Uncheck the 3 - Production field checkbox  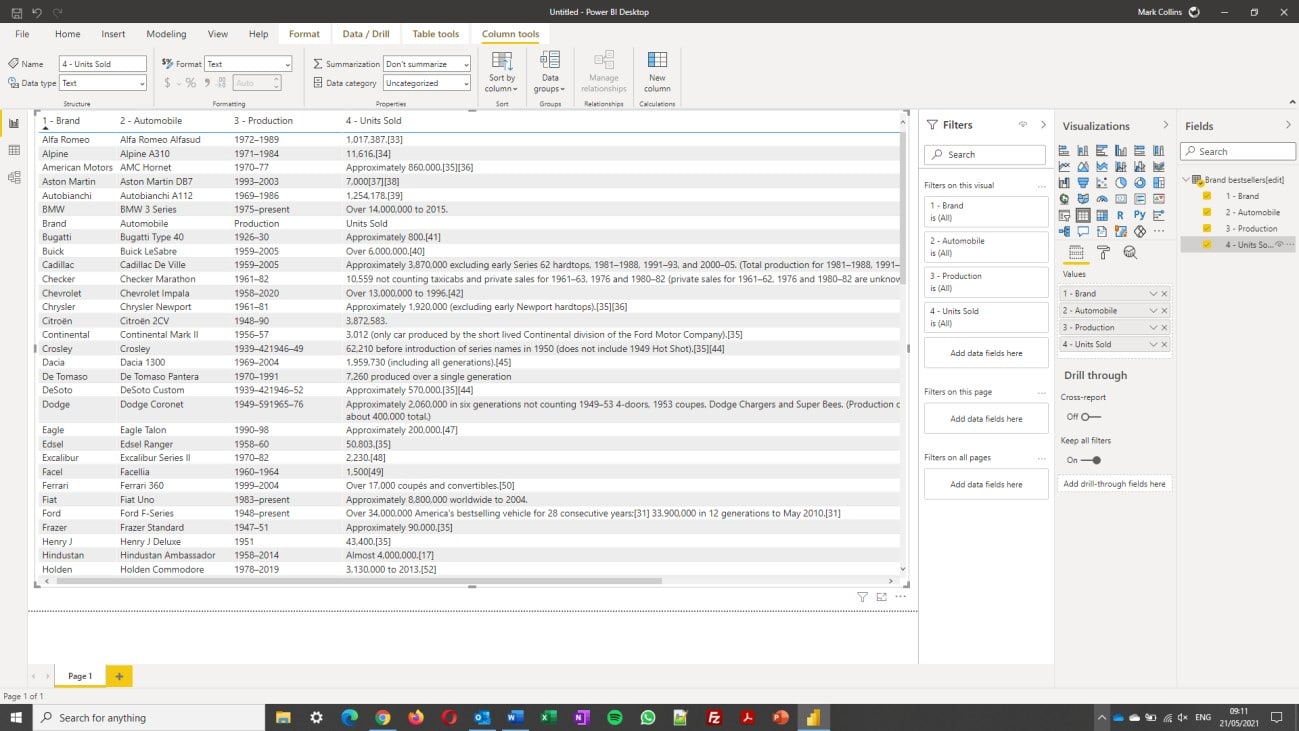tap(1206, 228)
